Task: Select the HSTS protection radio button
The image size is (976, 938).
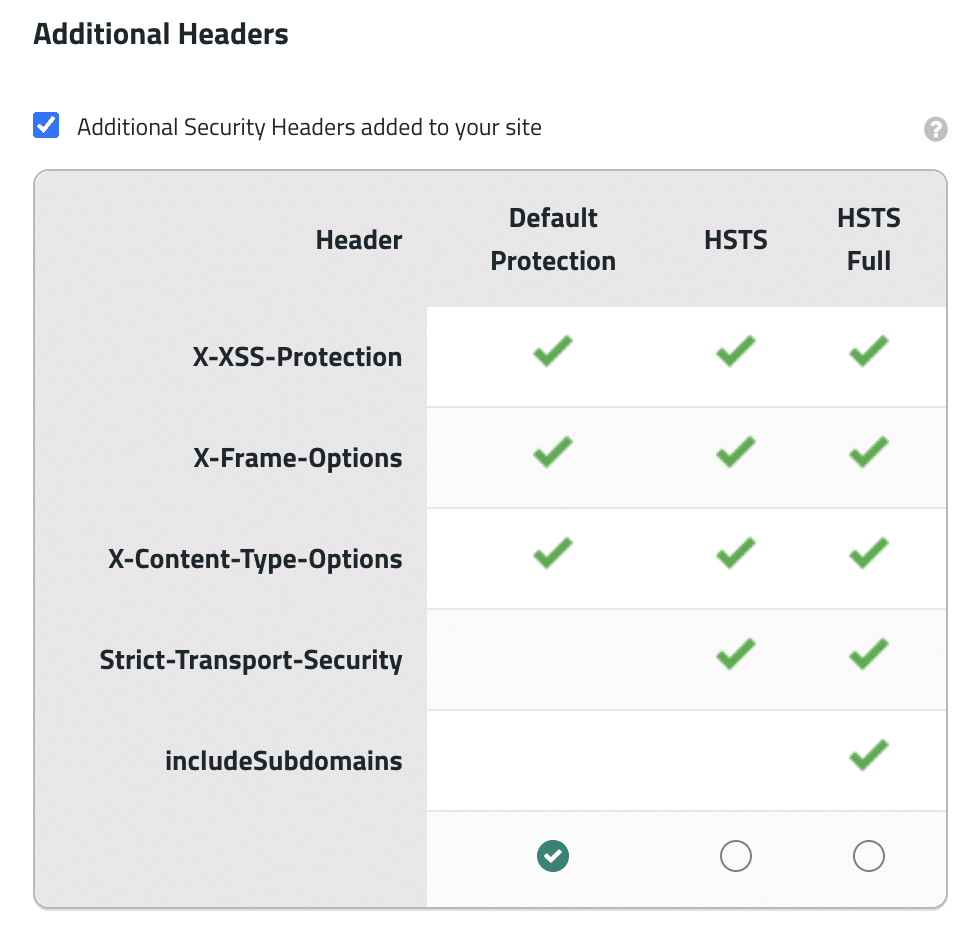Action: pyautogui.click(x=736, y=856)
